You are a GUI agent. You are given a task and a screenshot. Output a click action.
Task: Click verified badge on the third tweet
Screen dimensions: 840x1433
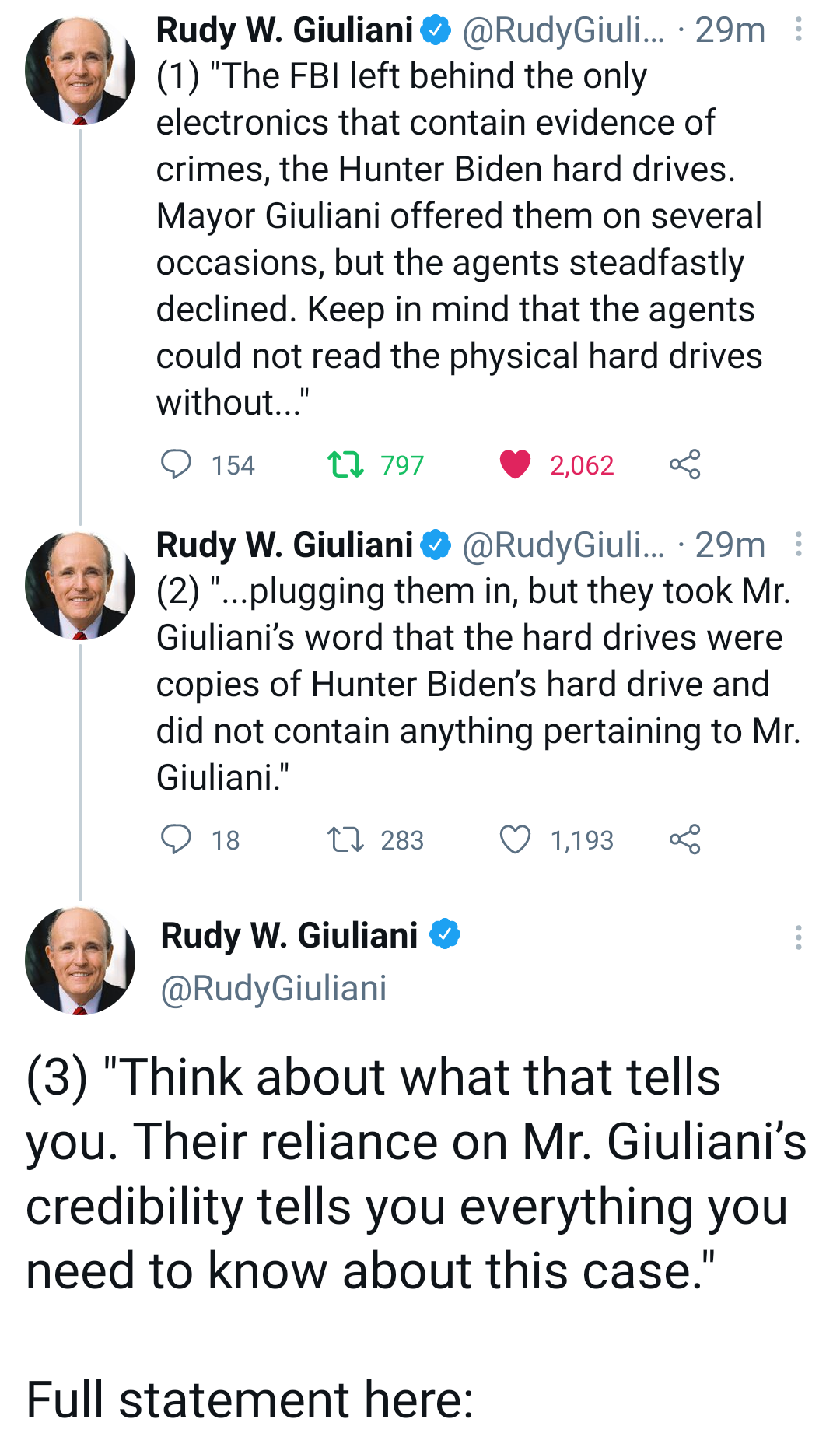click(x=445, y=934)
